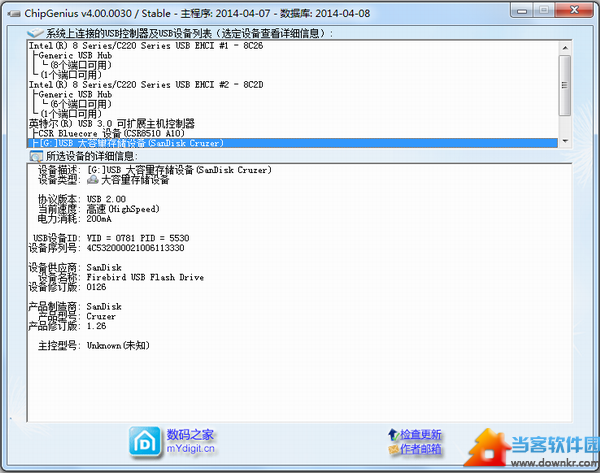Select CSR Bluecore 设备 (CSR8510 A10) row
The width and height of the screenshot is (600, 473).
point(111,134)
